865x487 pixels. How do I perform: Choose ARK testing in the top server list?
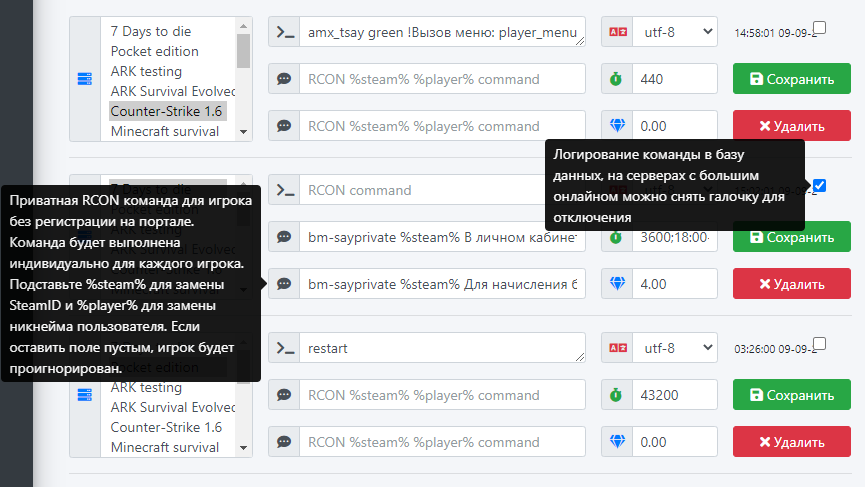pyautogui.click(x=146, y=71)
